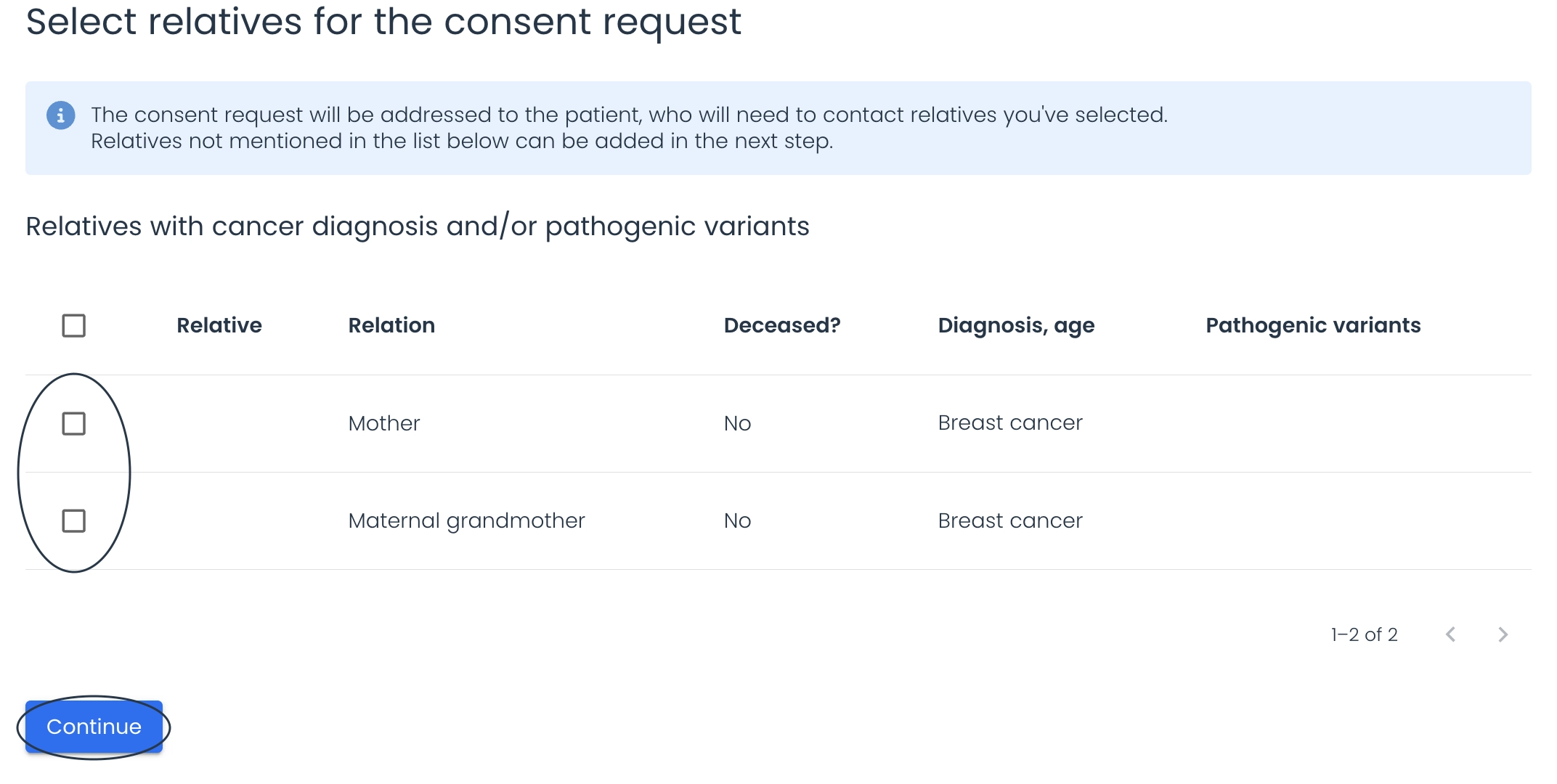
Task: Click the blue info icon in banner
Action: tap(60, 115)
